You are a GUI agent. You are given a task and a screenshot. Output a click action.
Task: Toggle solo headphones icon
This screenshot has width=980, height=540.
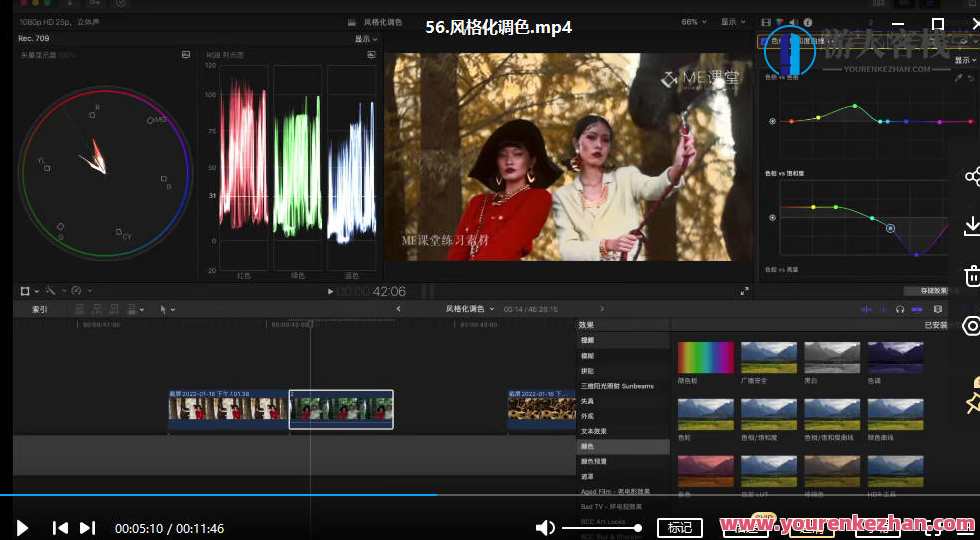point(900,309)
